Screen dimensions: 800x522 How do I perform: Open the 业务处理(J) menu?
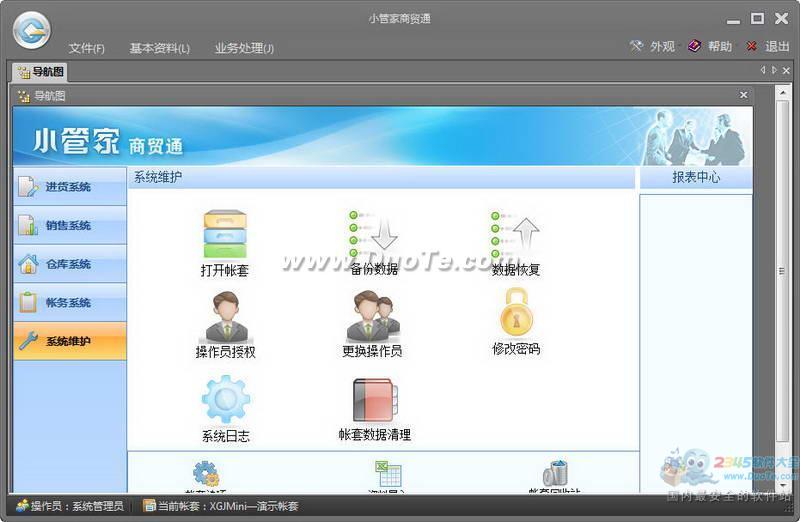244,48
